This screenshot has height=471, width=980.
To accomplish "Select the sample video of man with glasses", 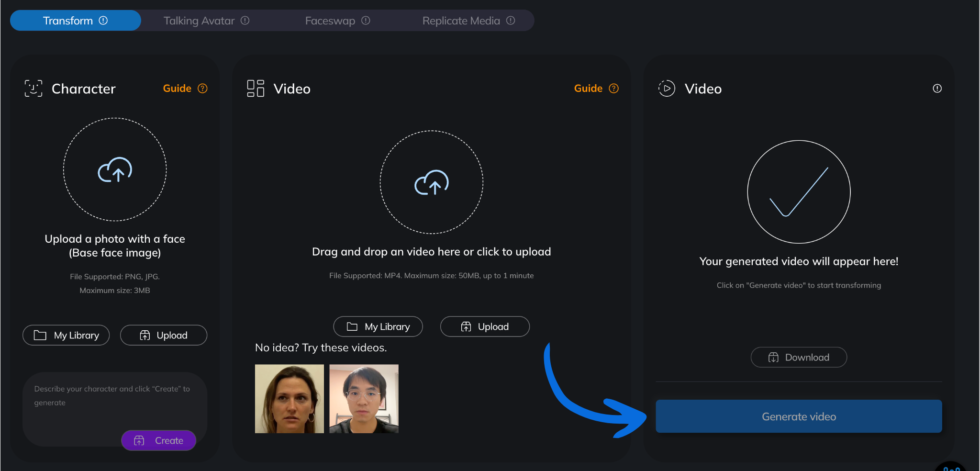I will coord(364,399).
